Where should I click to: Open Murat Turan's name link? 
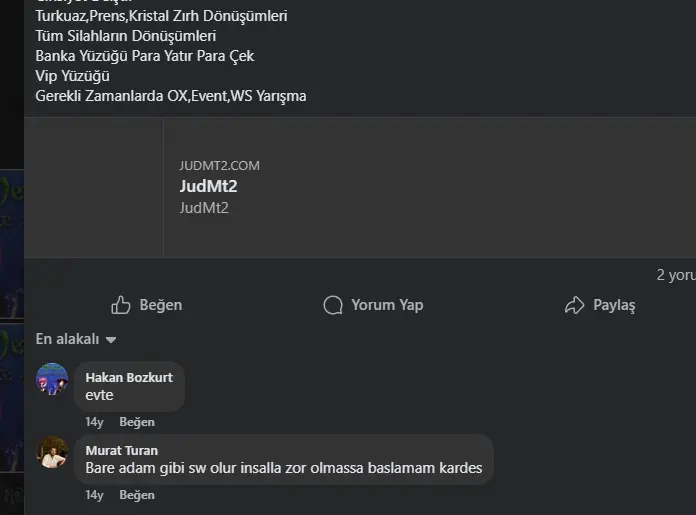[x=122, y=450]
